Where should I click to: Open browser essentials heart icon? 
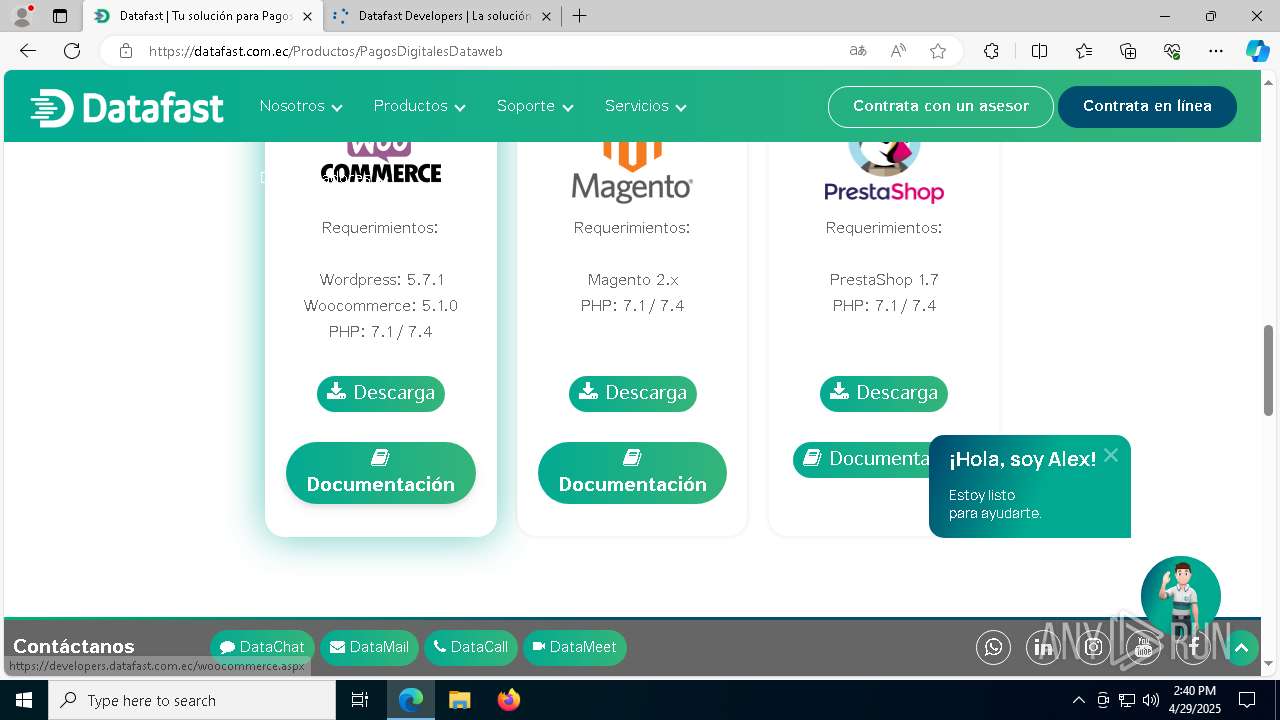(x=1172, y=51)
